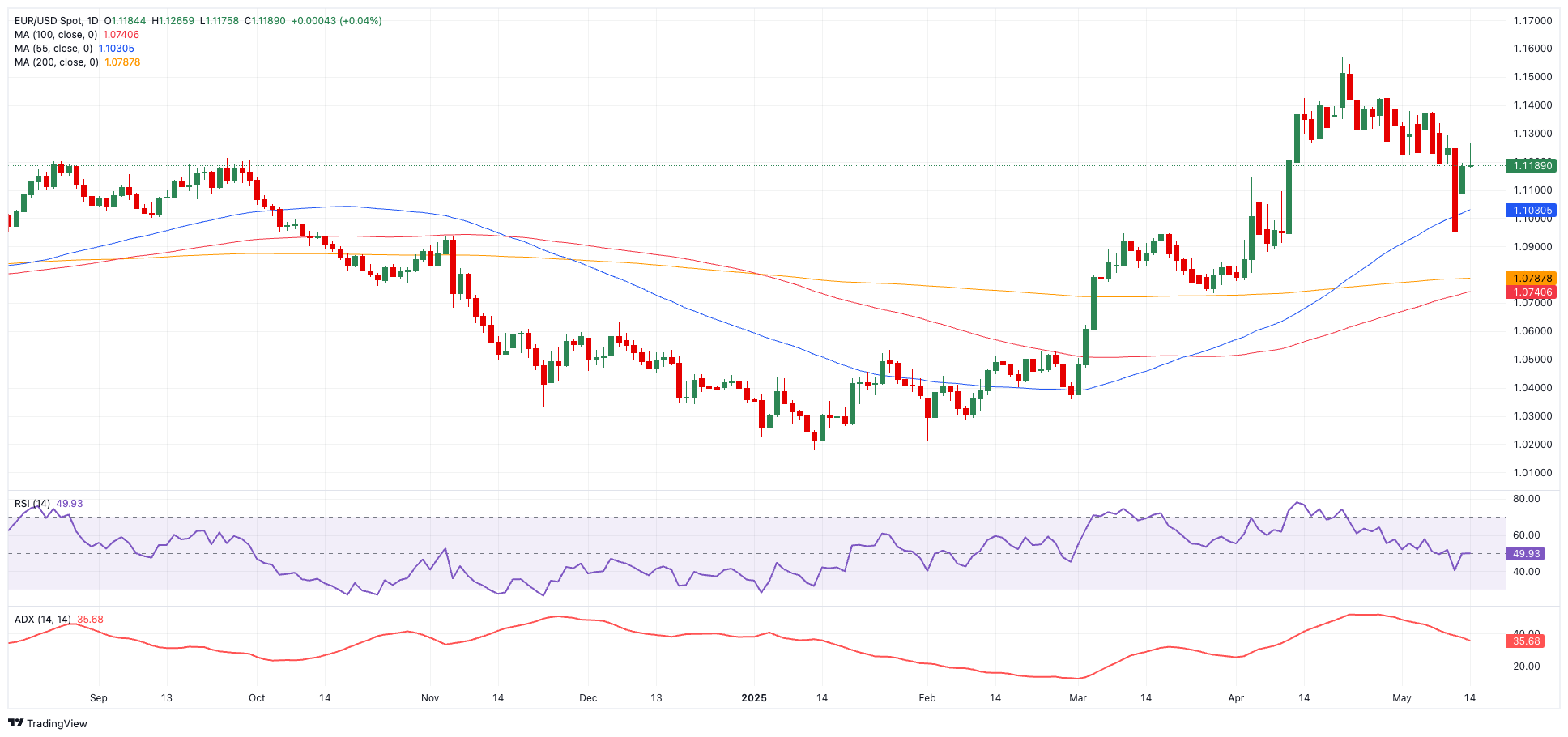Viewport: 1568px width, 737px height.
Task: Click the May label on time axis
Action: [1401, 698]
